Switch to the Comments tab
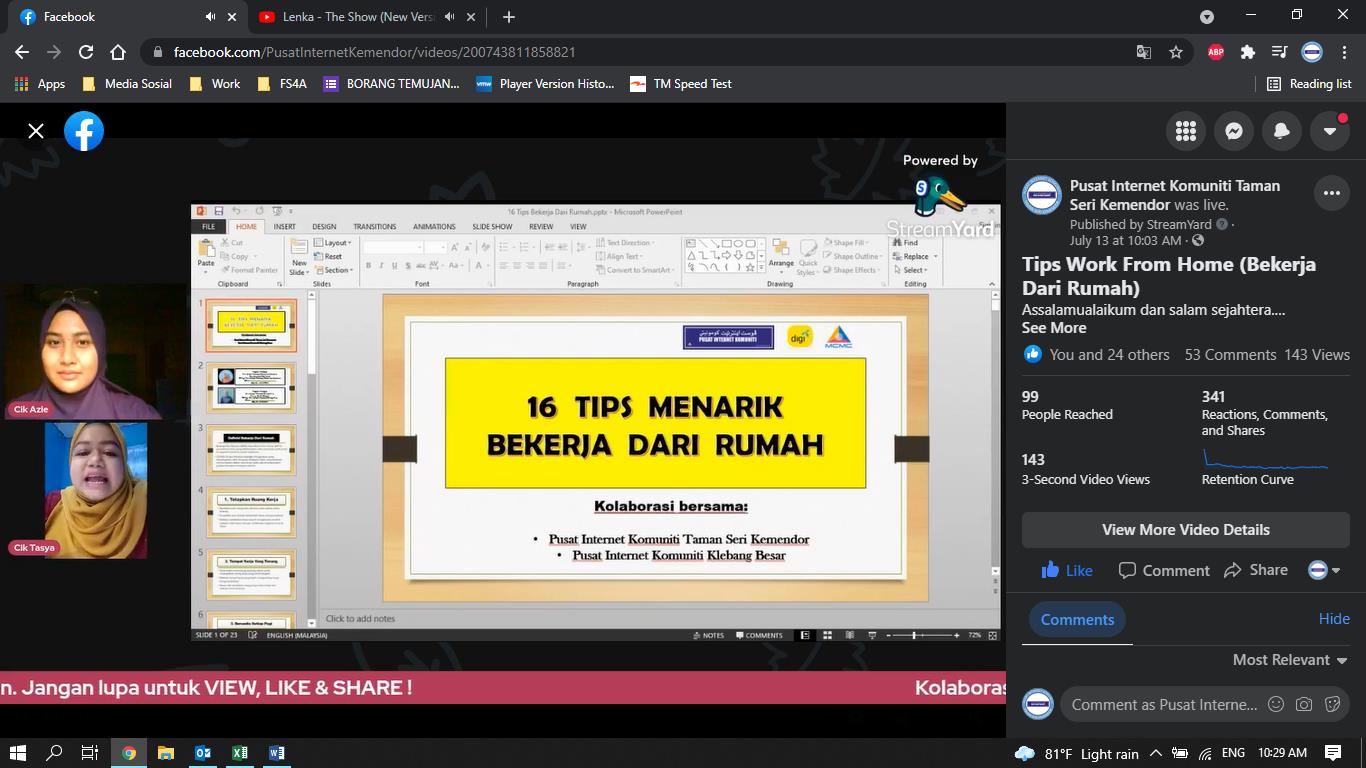The height and width of the screenshot is (768, 1366). 1077,619
